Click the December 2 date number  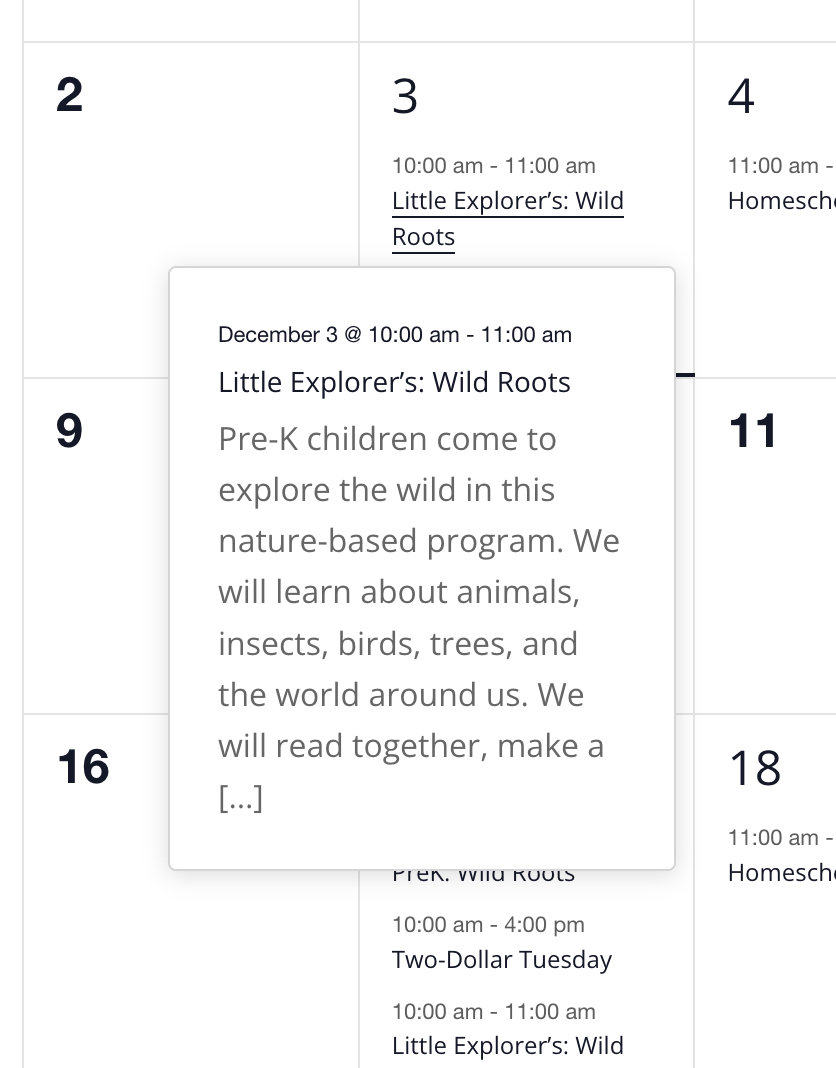[x=69, y=94]
